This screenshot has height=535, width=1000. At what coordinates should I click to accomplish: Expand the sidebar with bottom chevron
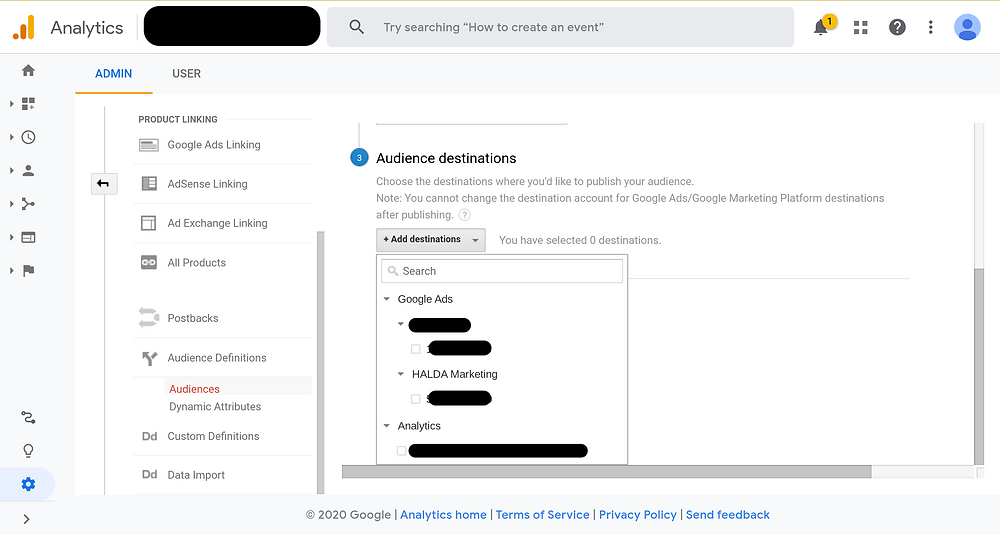(x=27, y=519)
